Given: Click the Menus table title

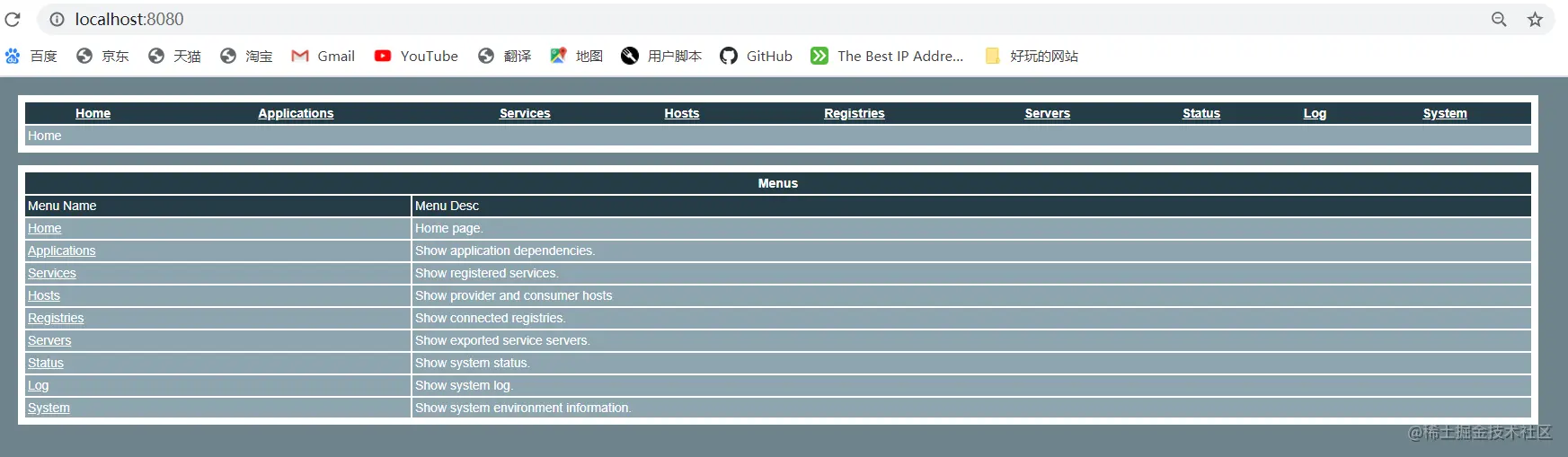Looking at the screenshot, I should click(778, 183).
